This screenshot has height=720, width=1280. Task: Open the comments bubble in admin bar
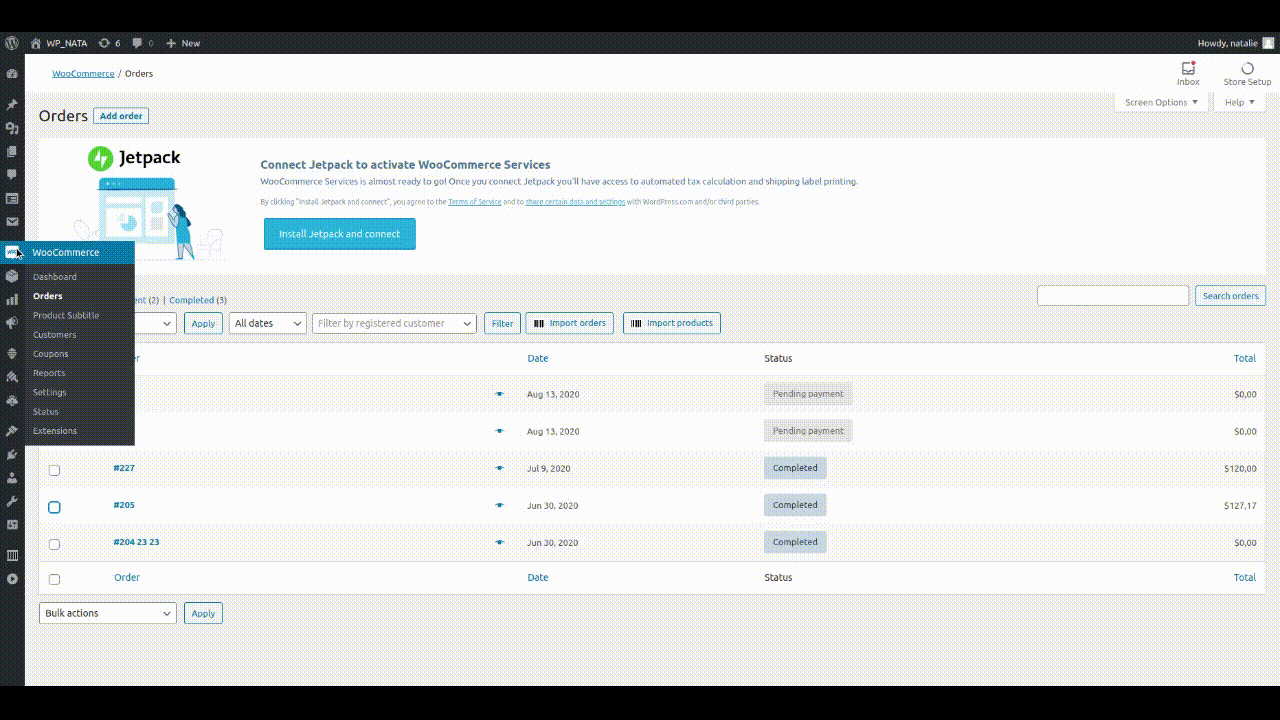[x=137, y=43]
